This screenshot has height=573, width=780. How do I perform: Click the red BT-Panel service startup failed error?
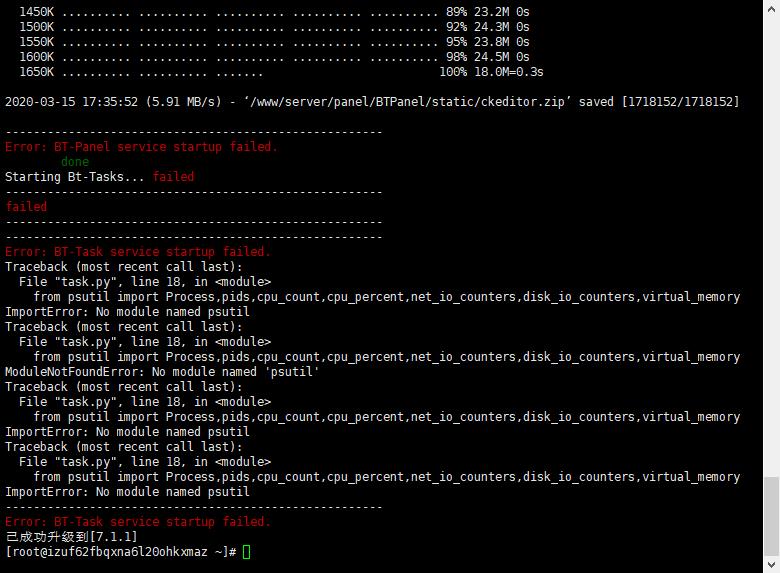[141, 147]
